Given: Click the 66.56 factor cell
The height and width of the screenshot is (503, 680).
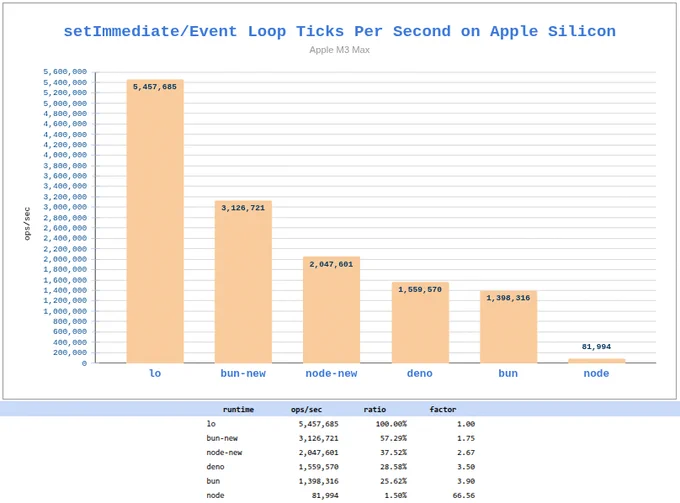Looking at the screenshot, I should click(x=464, y=495).
